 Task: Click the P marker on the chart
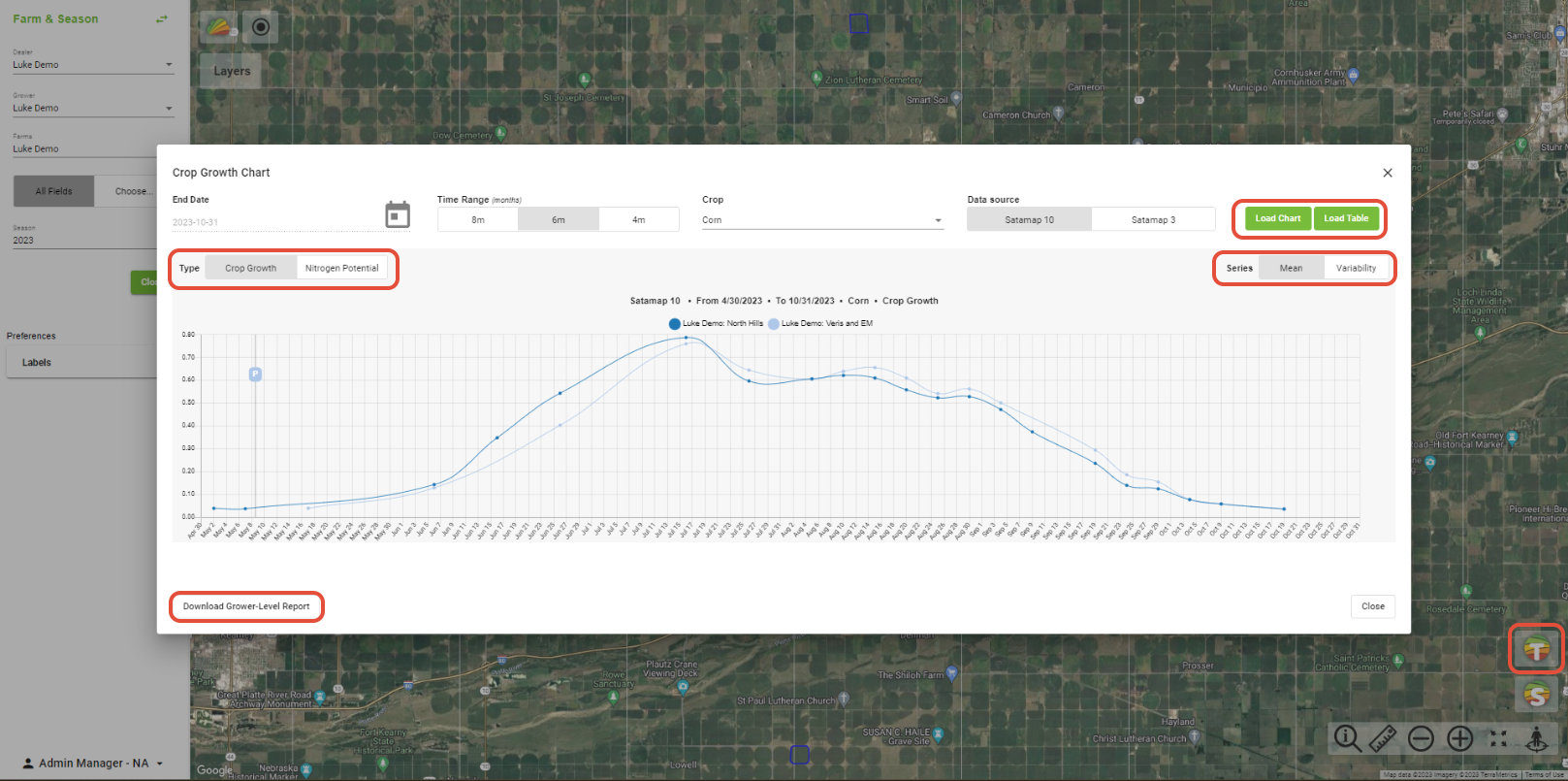(255, 374)
